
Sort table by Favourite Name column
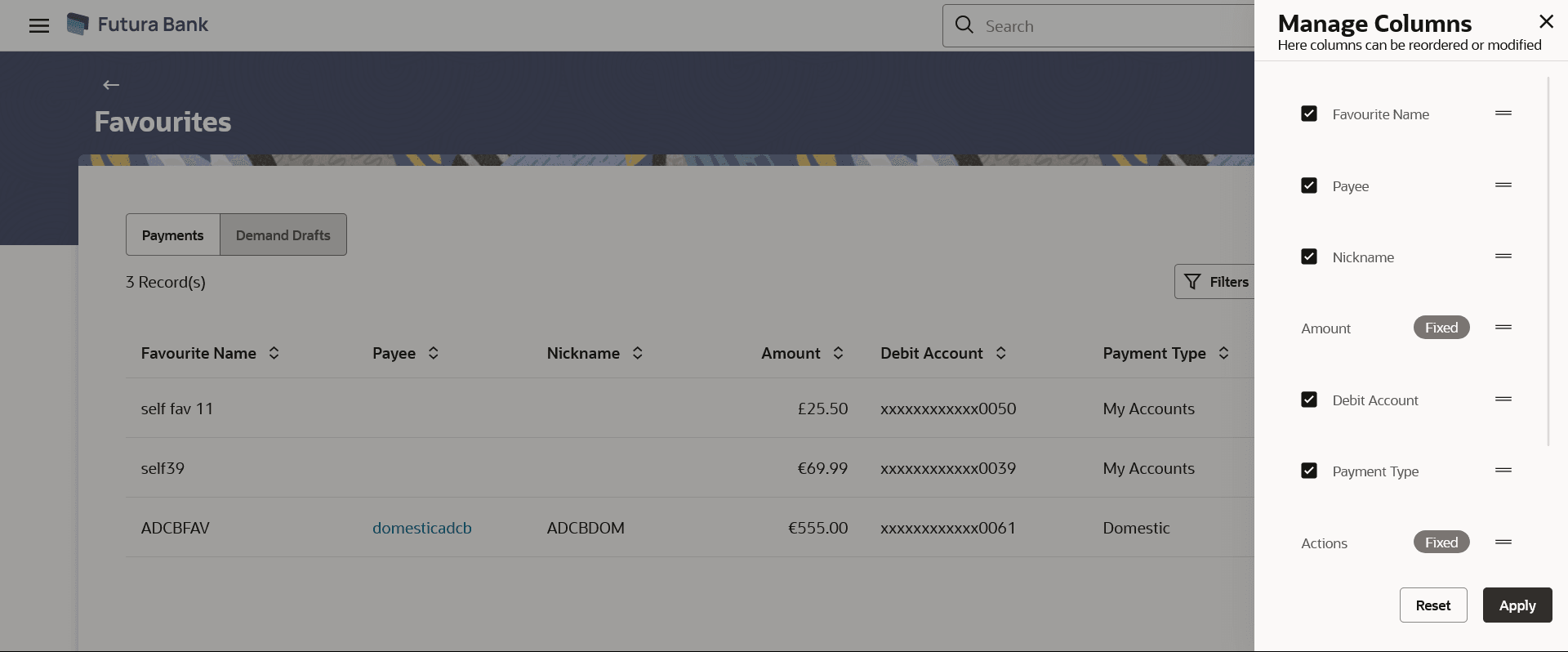[x=274, y=353]
